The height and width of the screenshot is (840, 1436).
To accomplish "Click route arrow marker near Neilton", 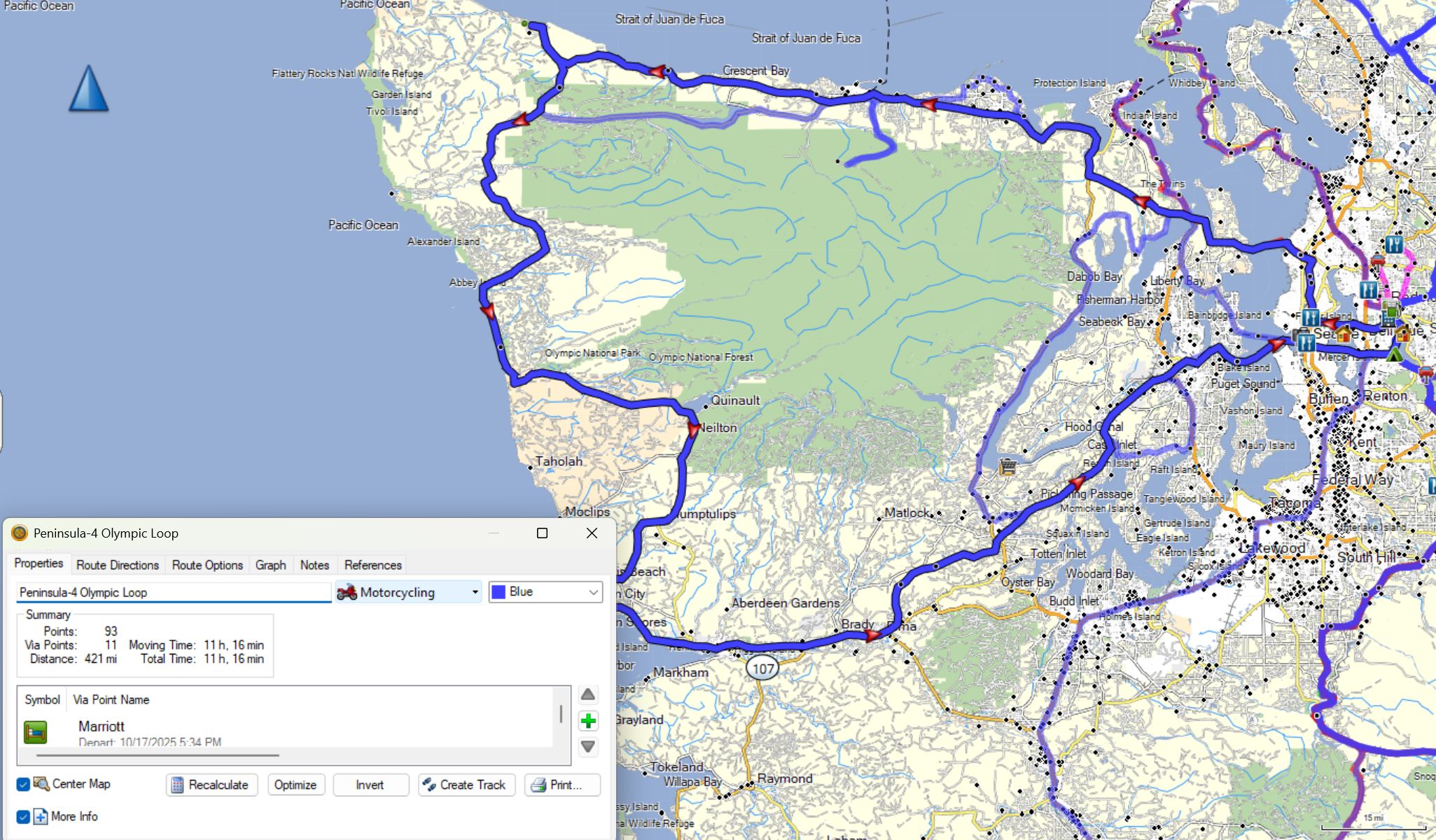I will tap(693, 429).
